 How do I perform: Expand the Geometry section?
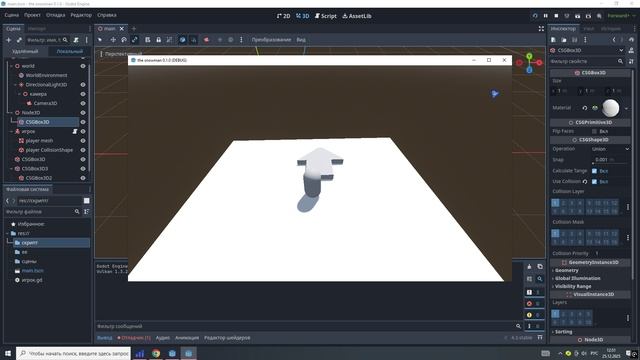pyautogui.click(x=567, y=271)
